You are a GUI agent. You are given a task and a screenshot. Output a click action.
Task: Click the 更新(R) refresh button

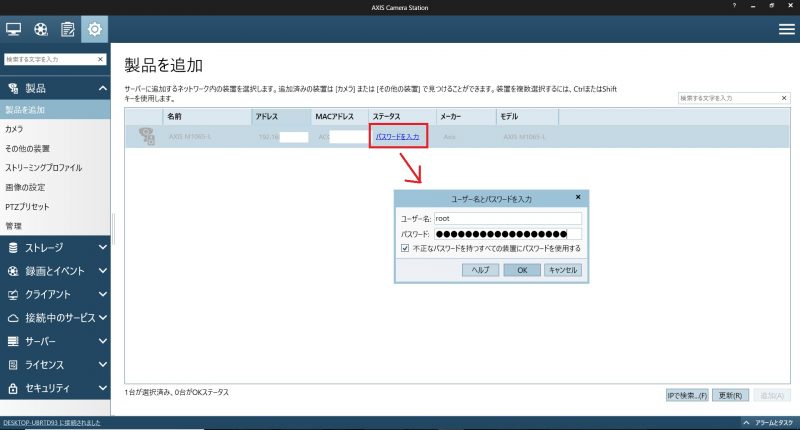tap(730, 395)
